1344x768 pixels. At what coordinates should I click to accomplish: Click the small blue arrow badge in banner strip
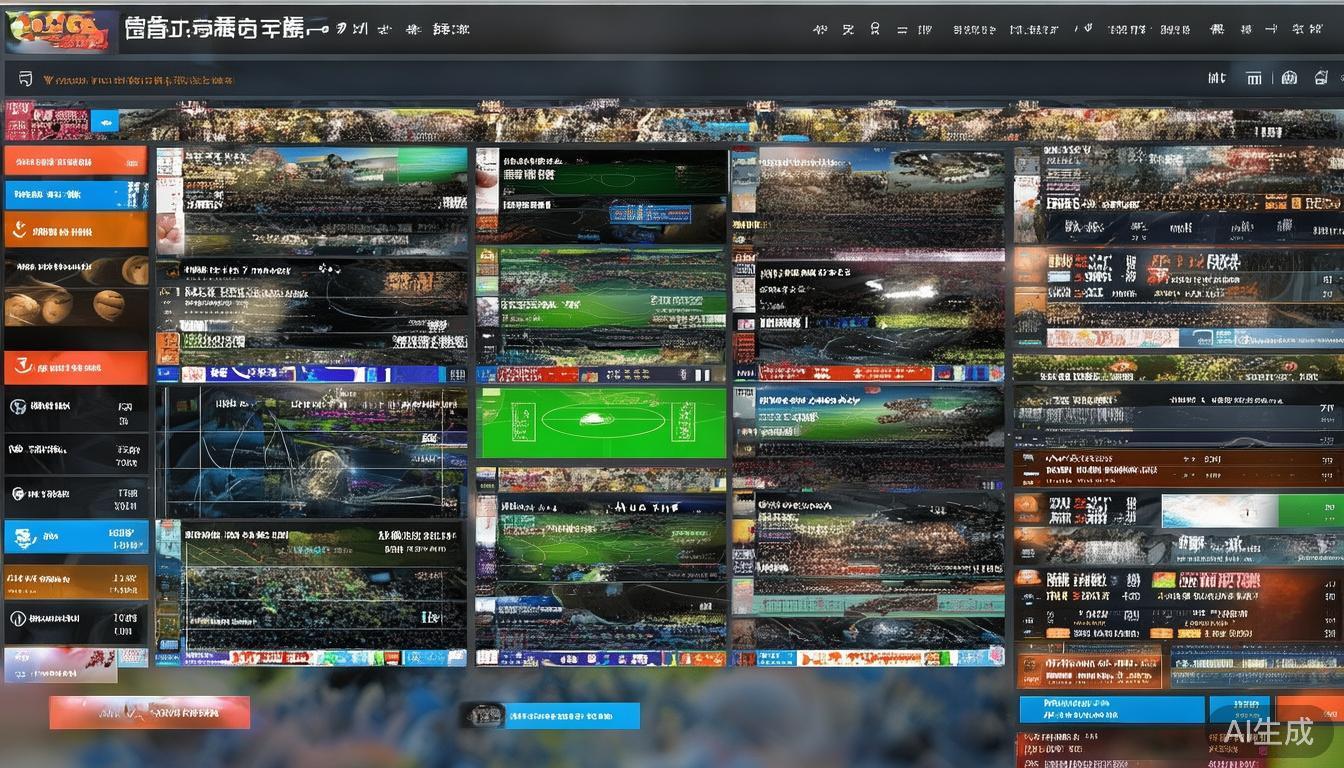pyautogui.click(x=104, y=122)
